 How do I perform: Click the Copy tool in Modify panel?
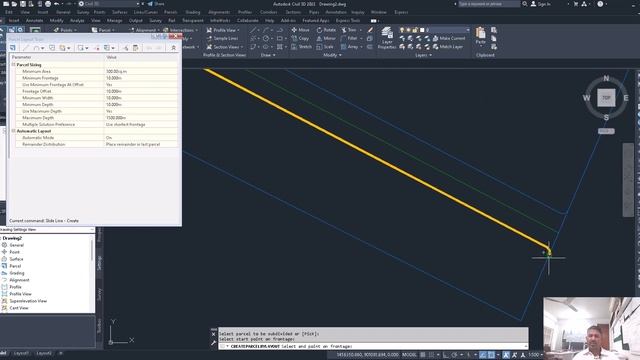click(x=300, y=38)
